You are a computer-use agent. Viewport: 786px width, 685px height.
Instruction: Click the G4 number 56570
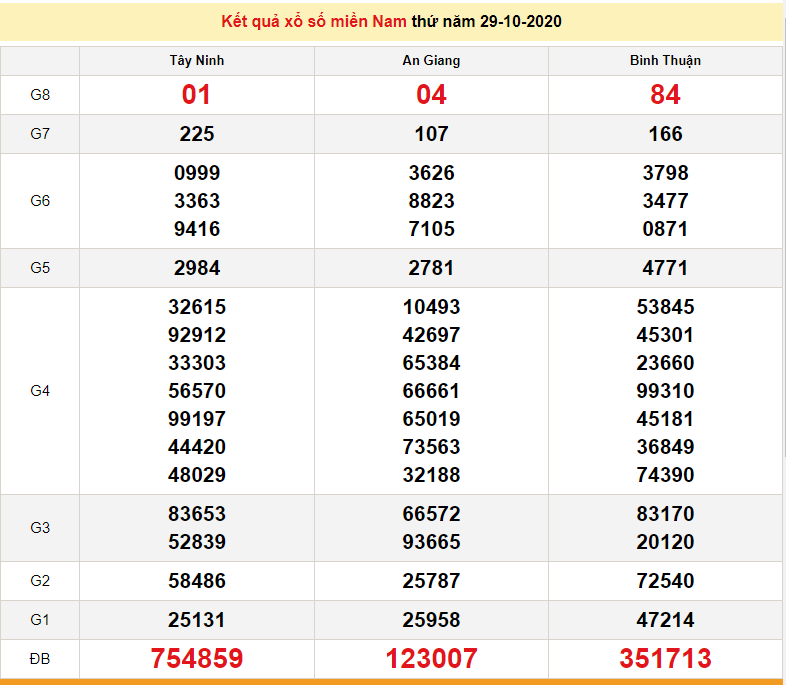[197, 391]
